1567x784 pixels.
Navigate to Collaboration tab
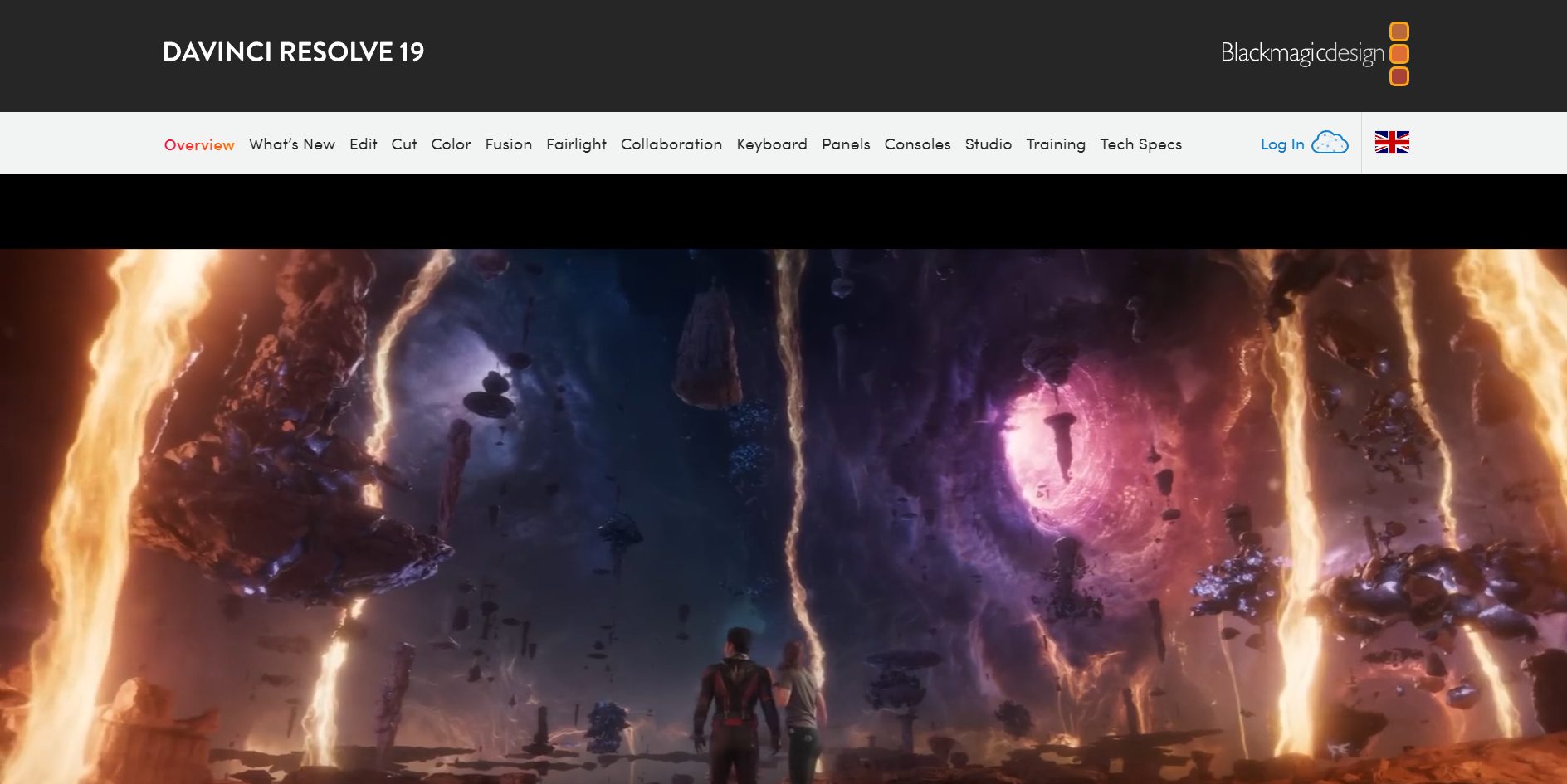(671, 144)
